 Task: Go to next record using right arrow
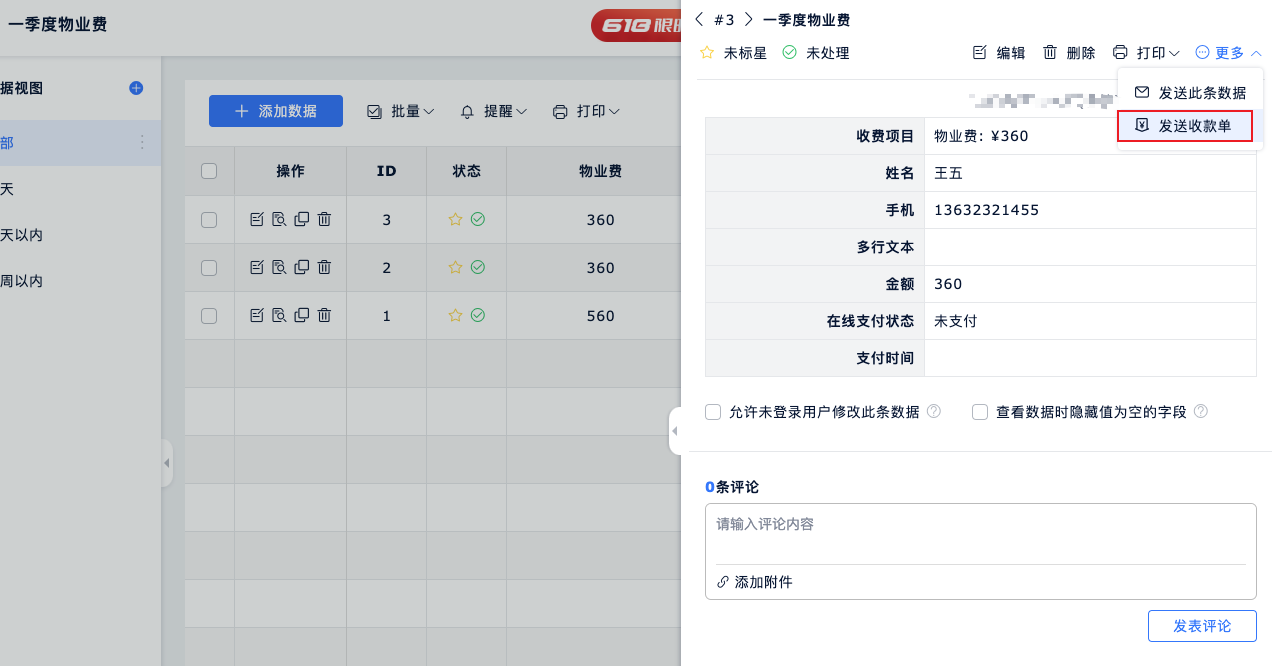point(748,19)
